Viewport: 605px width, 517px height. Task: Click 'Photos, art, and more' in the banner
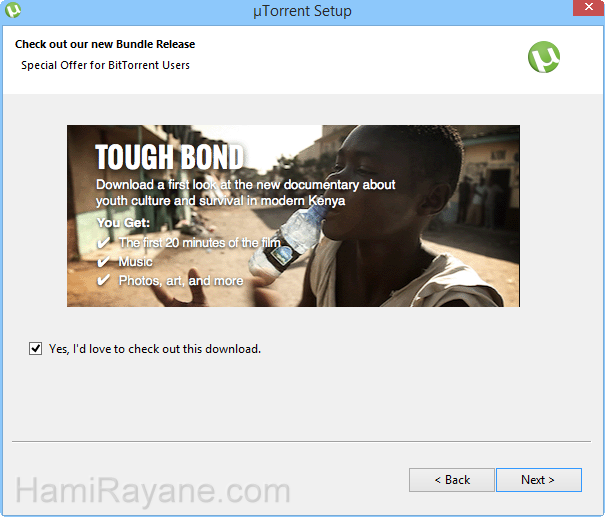[x=181, y=280]
